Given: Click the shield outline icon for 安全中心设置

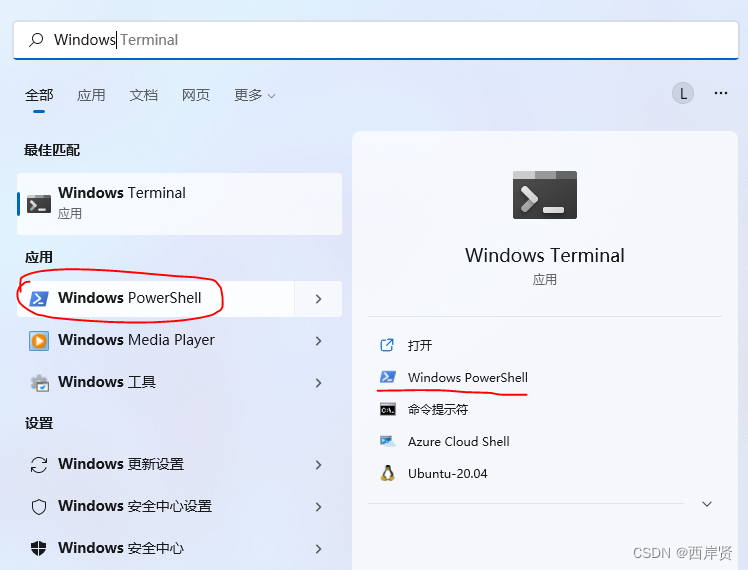Looking at the screenshot, I should coord(39,507).
